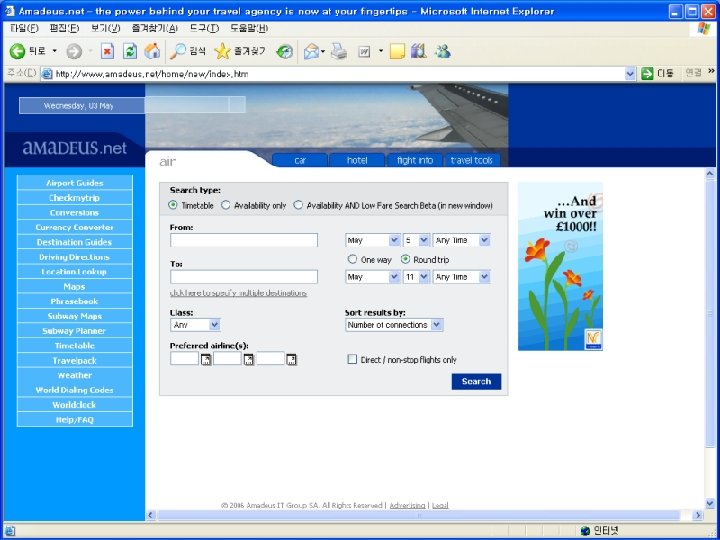Open the 즐겨찾기(A) menu
Viewport: 720px width, 540px height.
coord(154,28)
